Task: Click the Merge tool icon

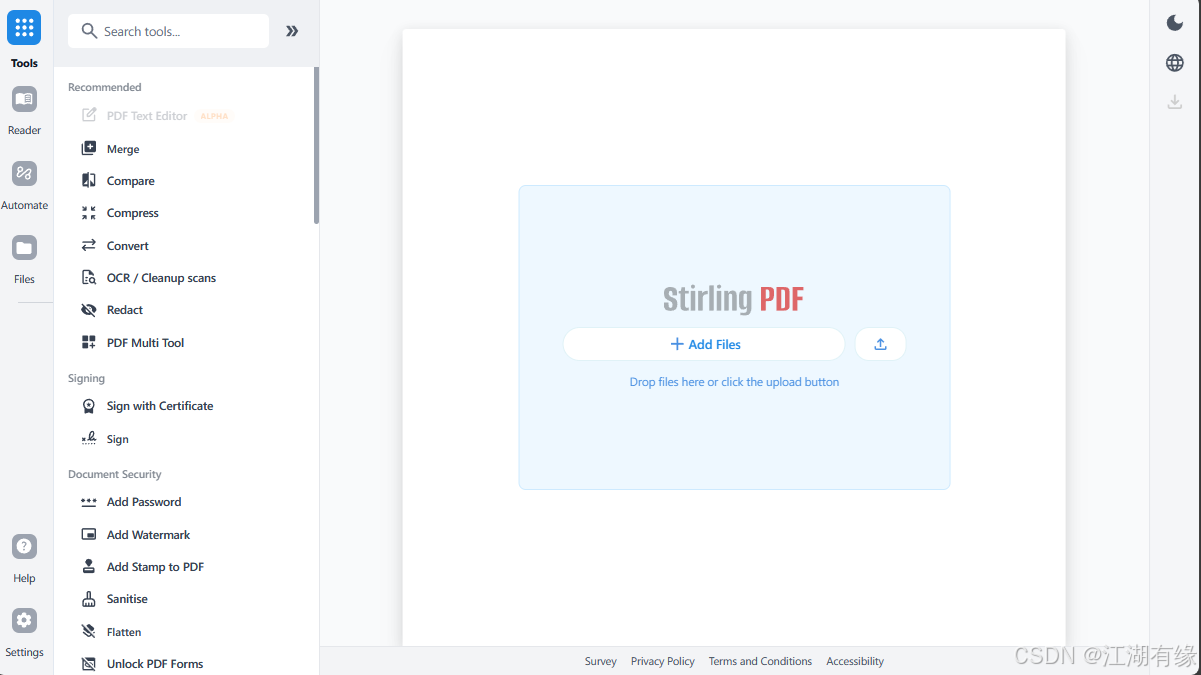Action: 89,149
